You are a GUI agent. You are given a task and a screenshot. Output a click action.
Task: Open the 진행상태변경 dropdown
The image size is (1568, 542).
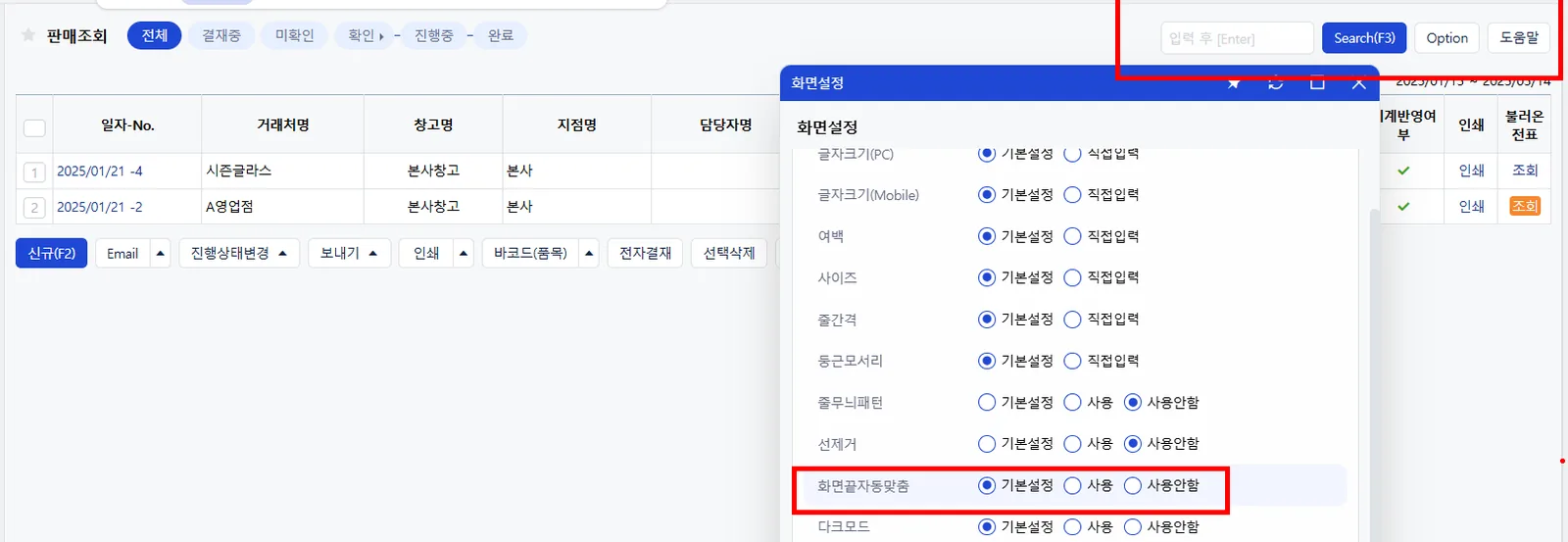click(x=239, y=253)
